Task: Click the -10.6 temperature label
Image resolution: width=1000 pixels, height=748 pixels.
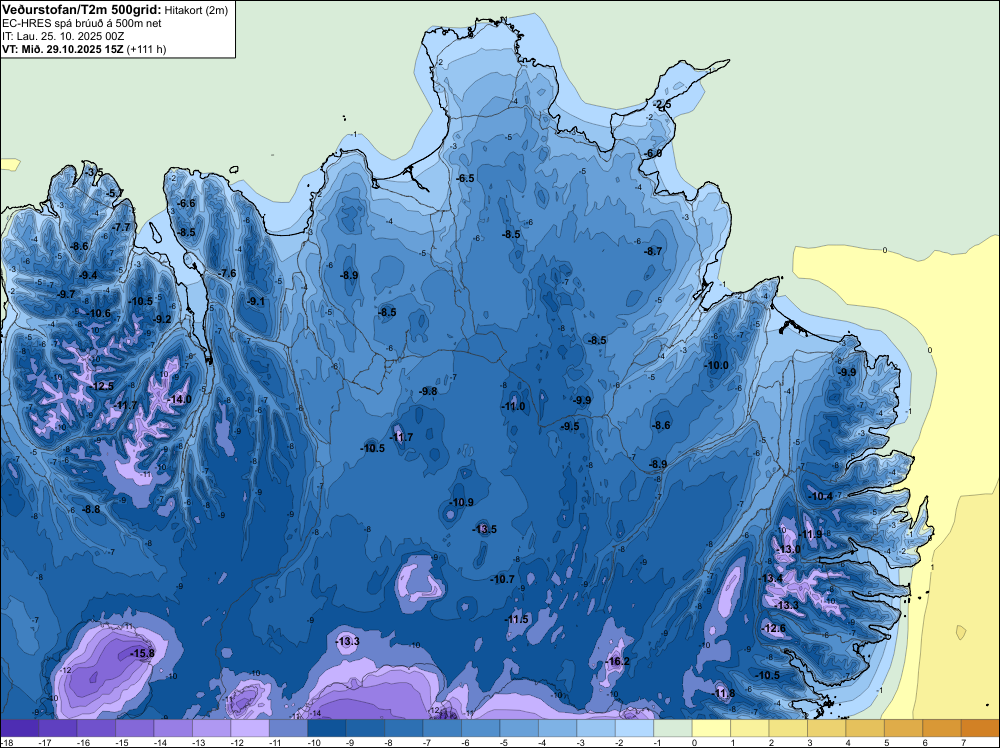Action: click(x=99, y=313)
